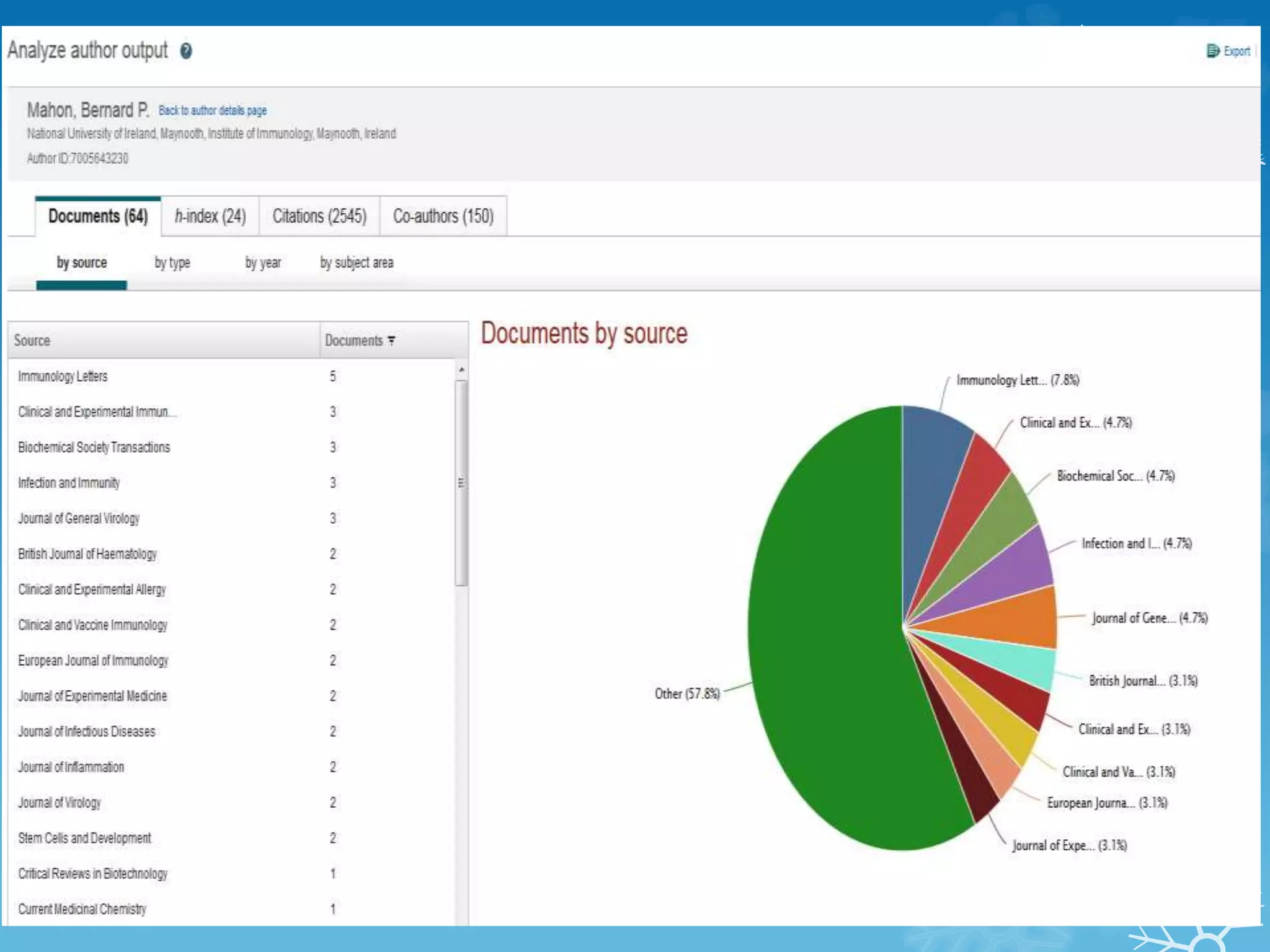This screenshot has width=1270, height=952.
Task: Select Immunology Letters row in table
Action: coord(63,376)
